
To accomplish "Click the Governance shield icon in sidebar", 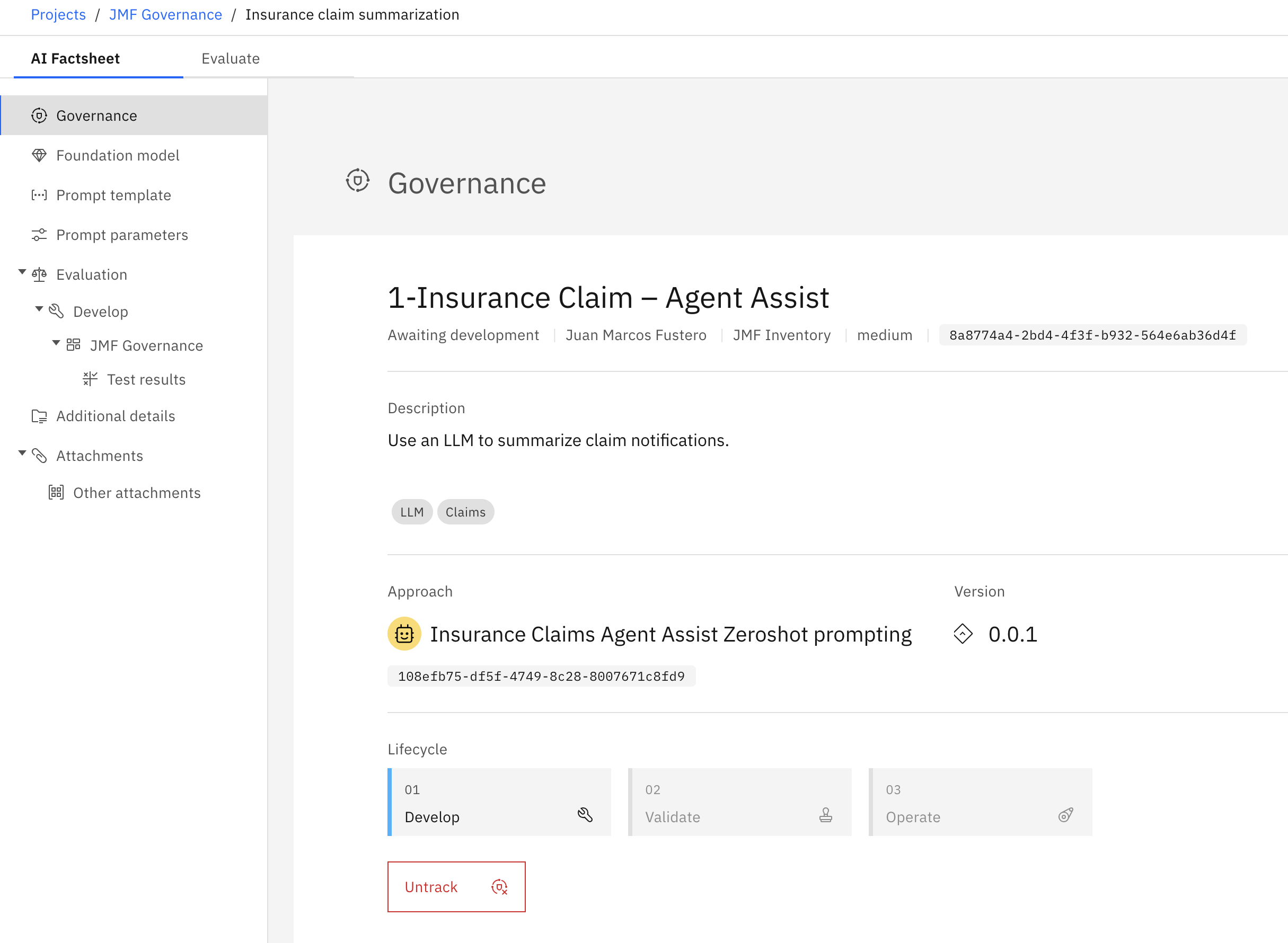I will click(39, 115).
